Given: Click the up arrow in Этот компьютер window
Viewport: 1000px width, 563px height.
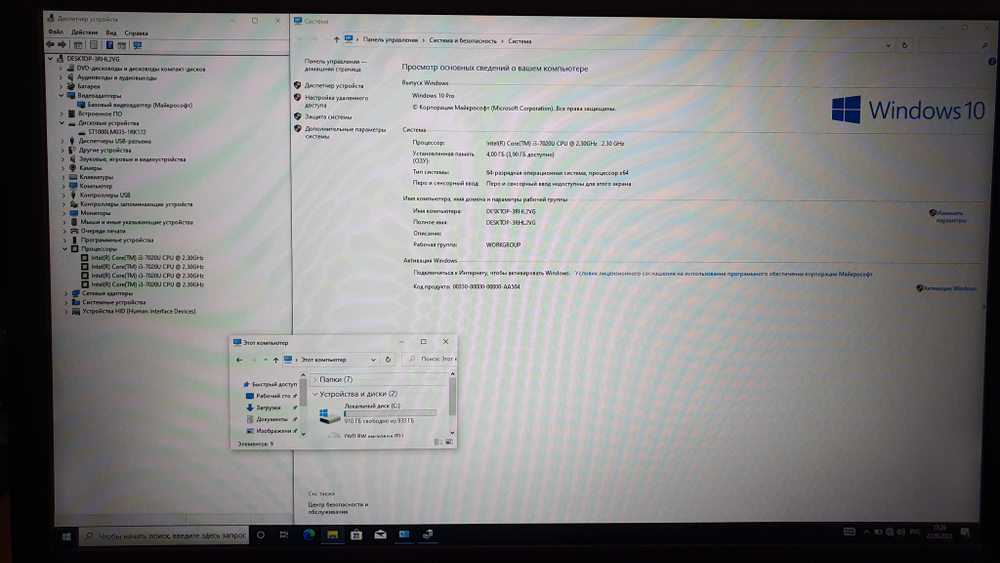Looking at the screenshot, I should pos(276,360).
